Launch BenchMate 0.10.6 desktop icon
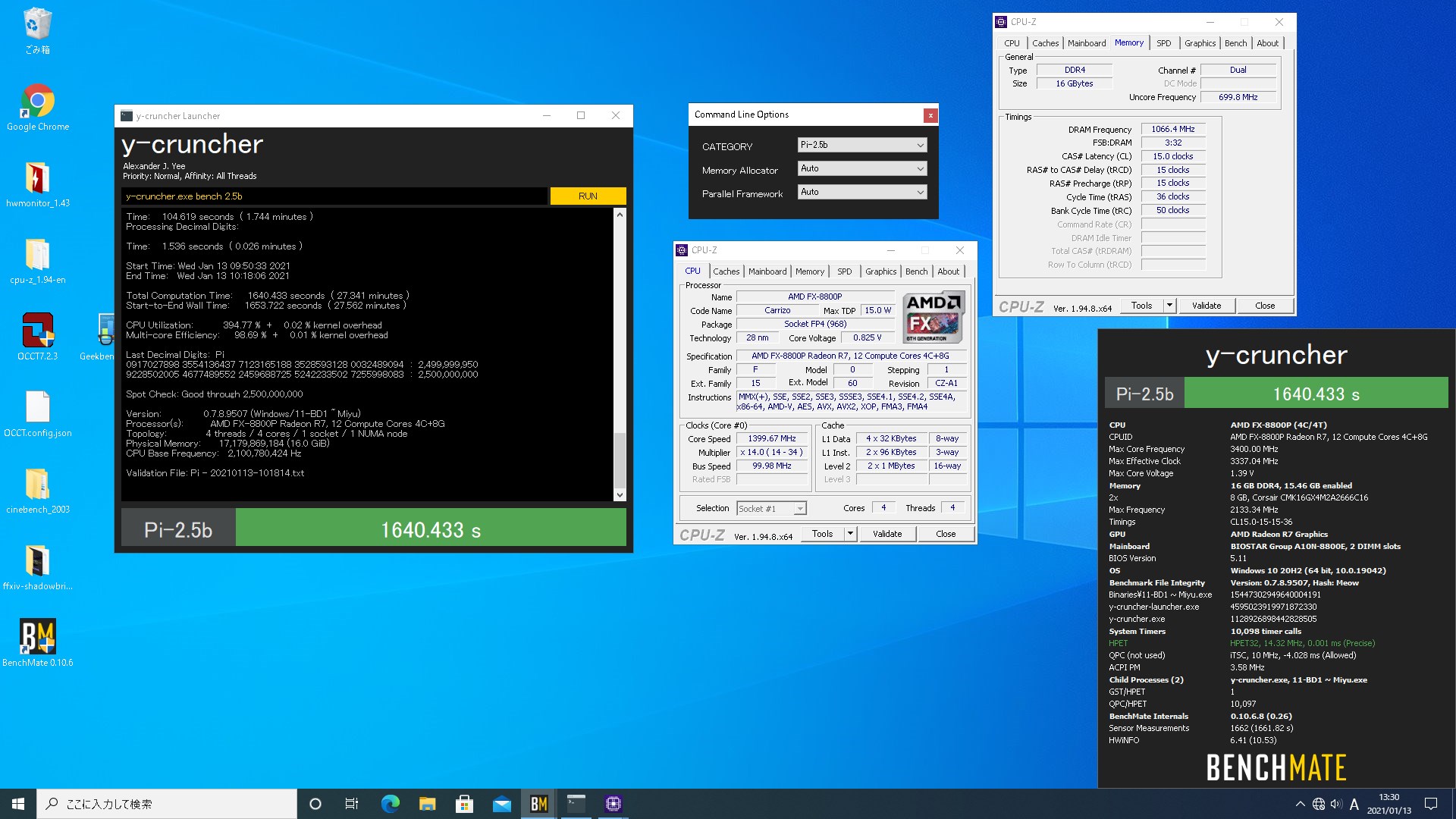The image size is (1456, 819). (37, 643)
